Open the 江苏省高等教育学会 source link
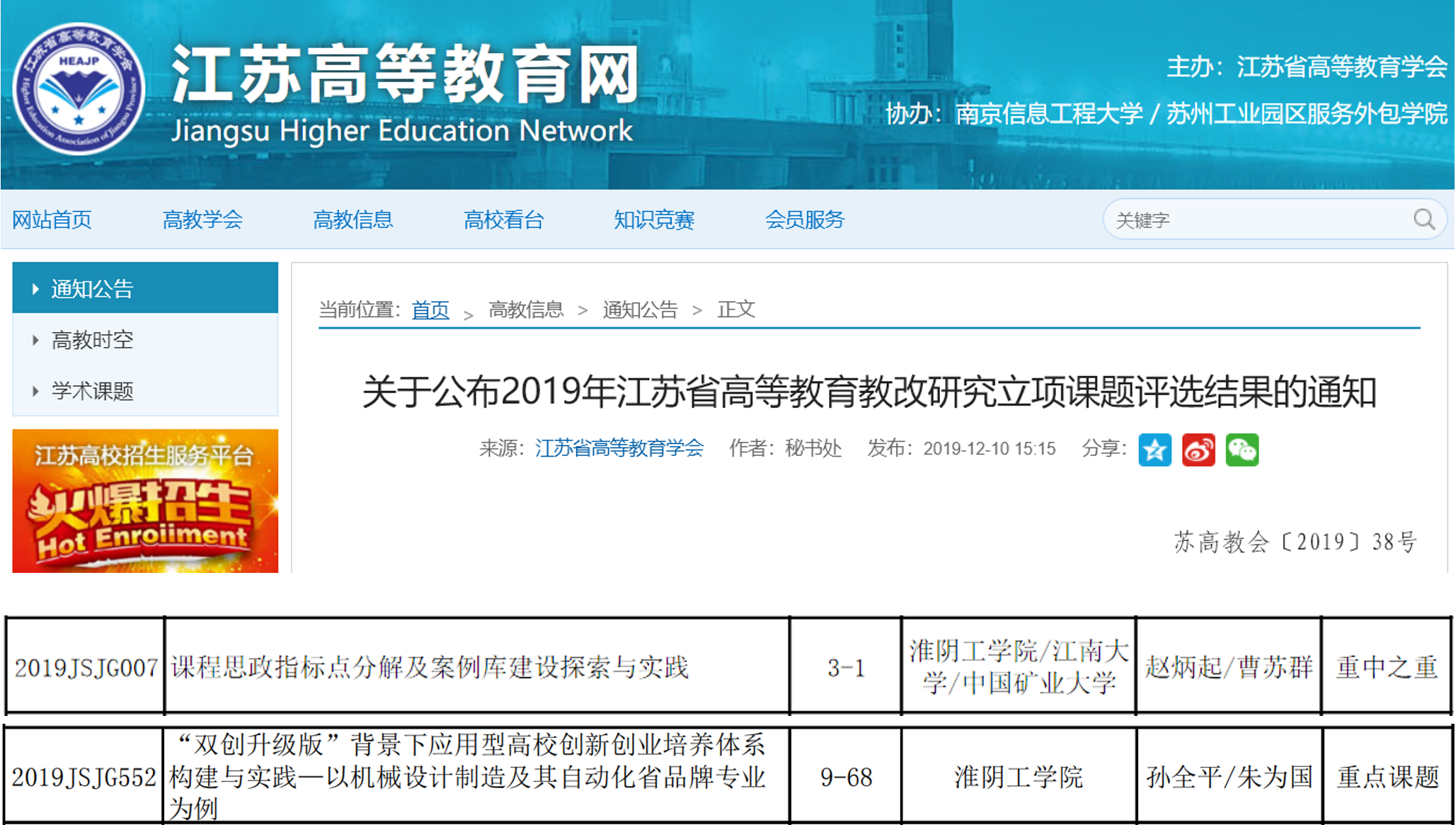 pyautogui.click(x=619, y=448)
